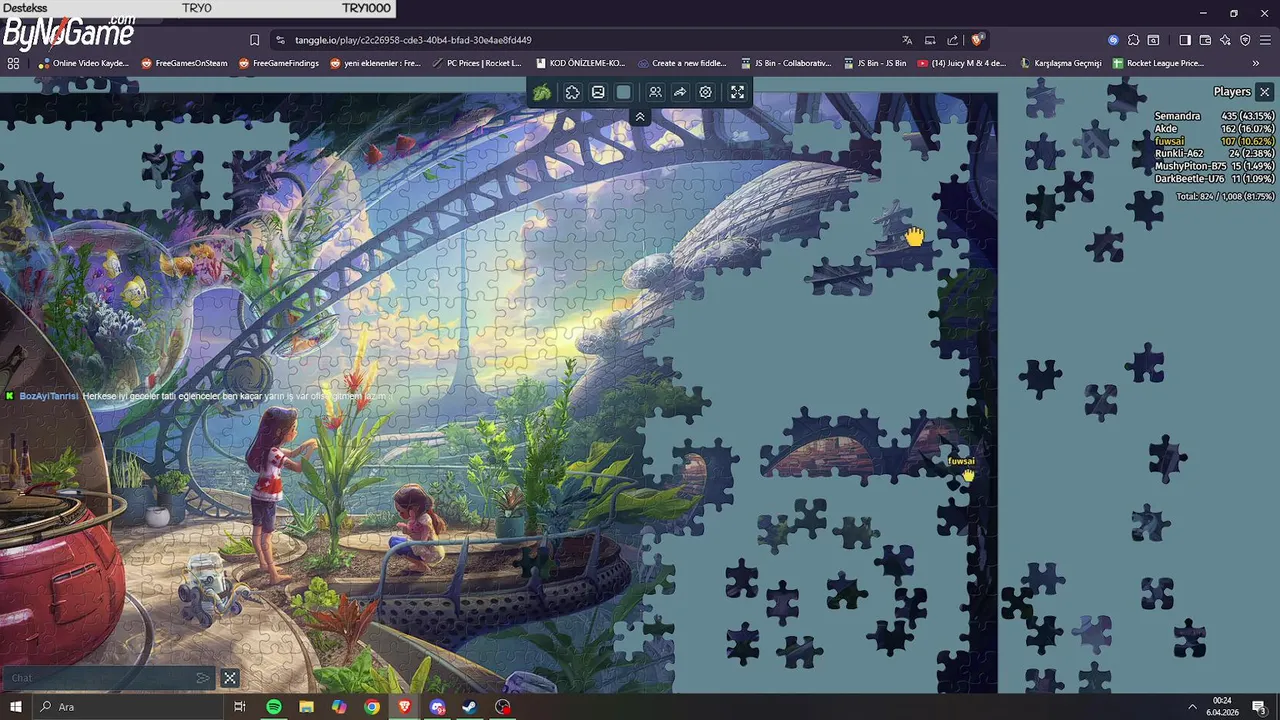Open Online Video Kayde bookmark
The image size is (1280, 720).
pos(85,63)
